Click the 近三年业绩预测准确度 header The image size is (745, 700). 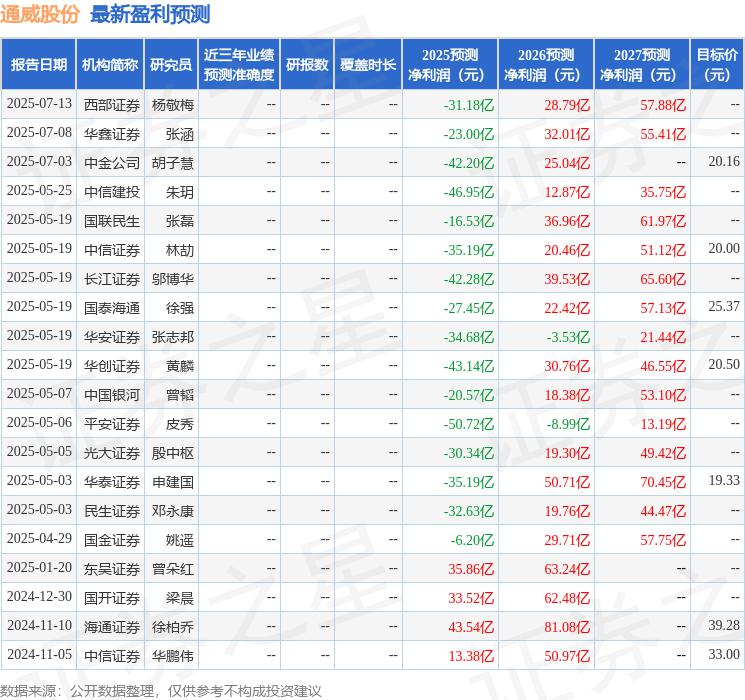pos(239,64)
